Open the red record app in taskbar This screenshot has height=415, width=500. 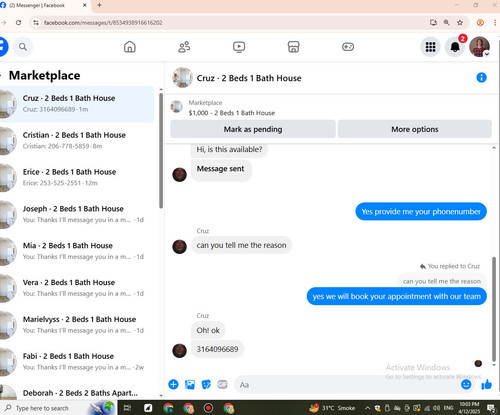point(208,408)
